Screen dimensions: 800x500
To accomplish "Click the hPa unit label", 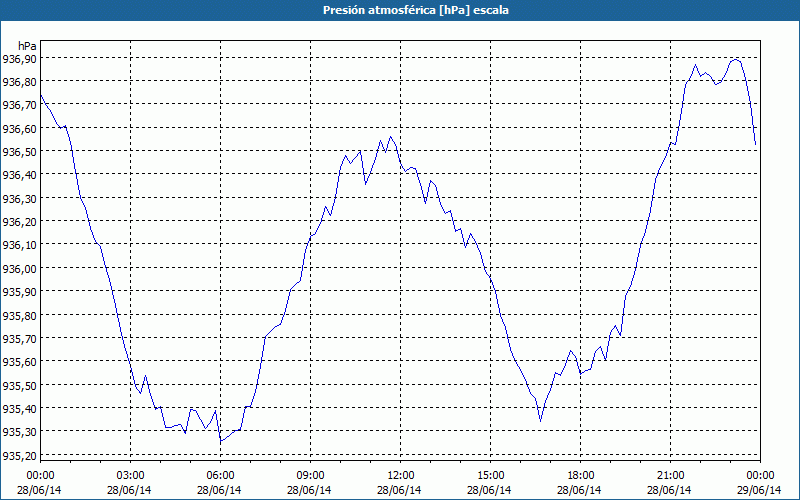I will [x=27, y=45].
